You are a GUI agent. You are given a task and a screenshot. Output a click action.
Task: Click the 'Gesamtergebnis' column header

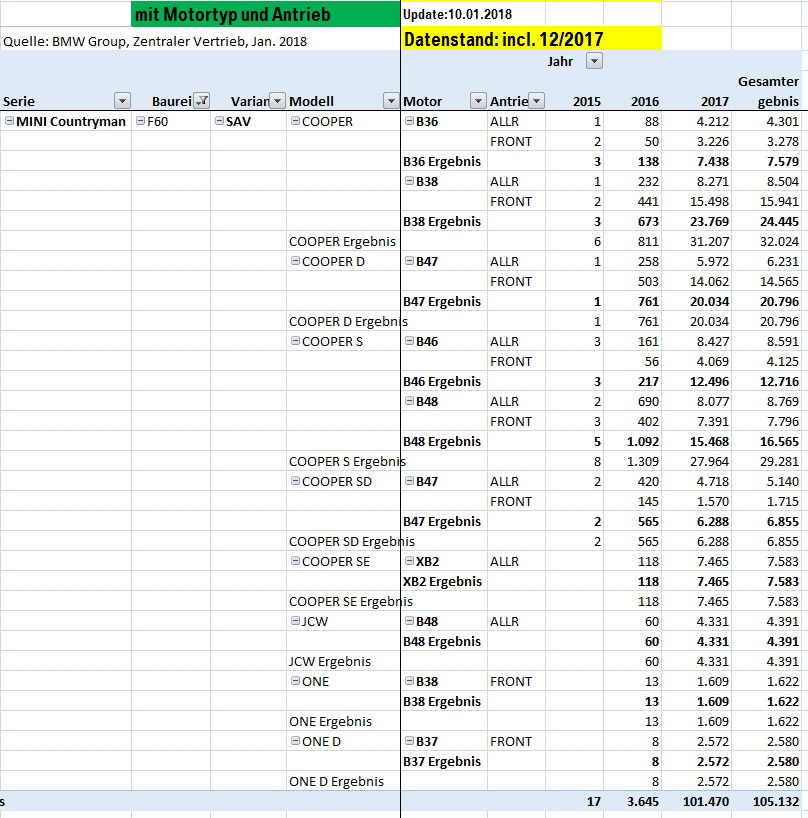click(x=768, y=91)
